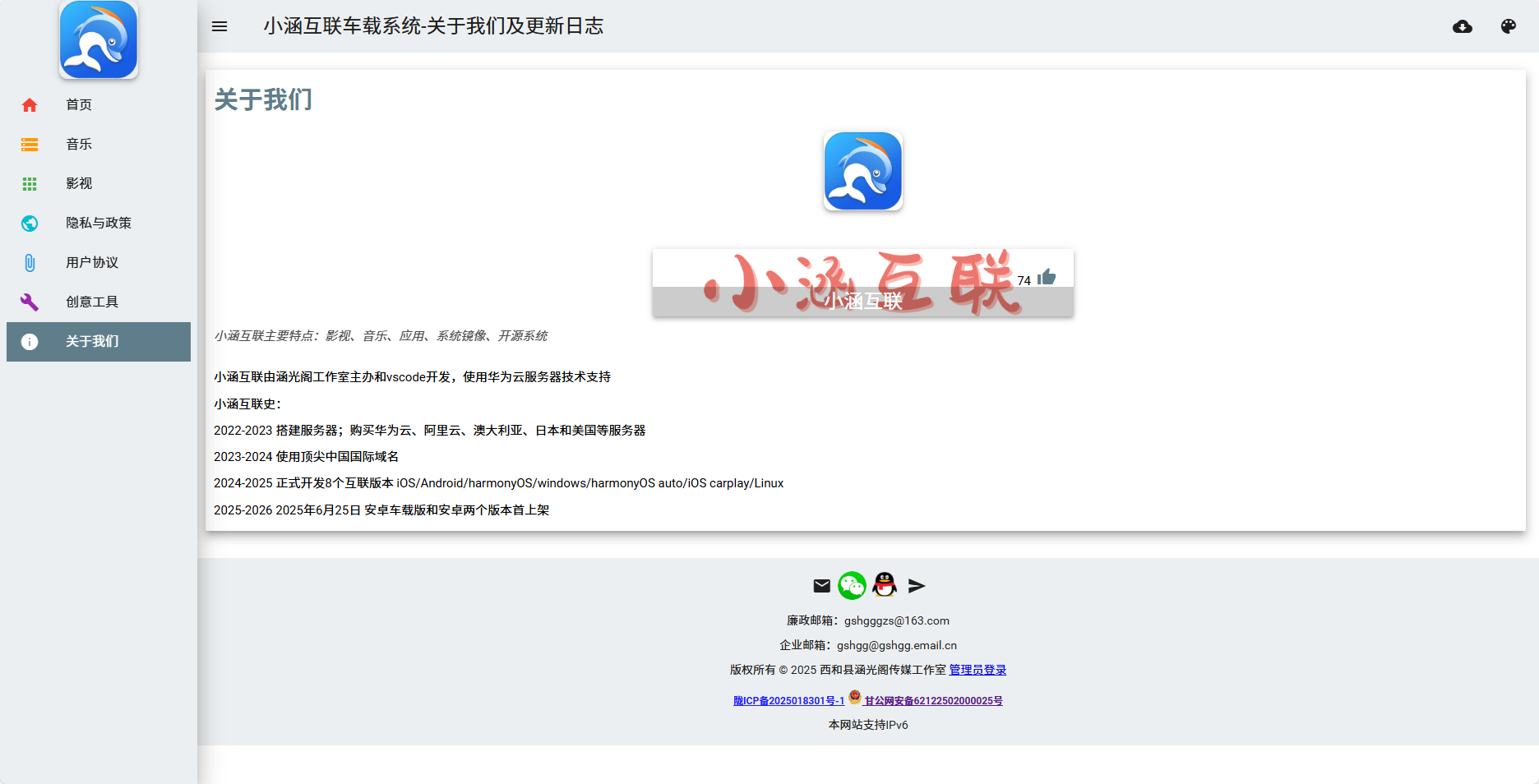Click the paperclip icon beside 用户协议

(30, 262)
